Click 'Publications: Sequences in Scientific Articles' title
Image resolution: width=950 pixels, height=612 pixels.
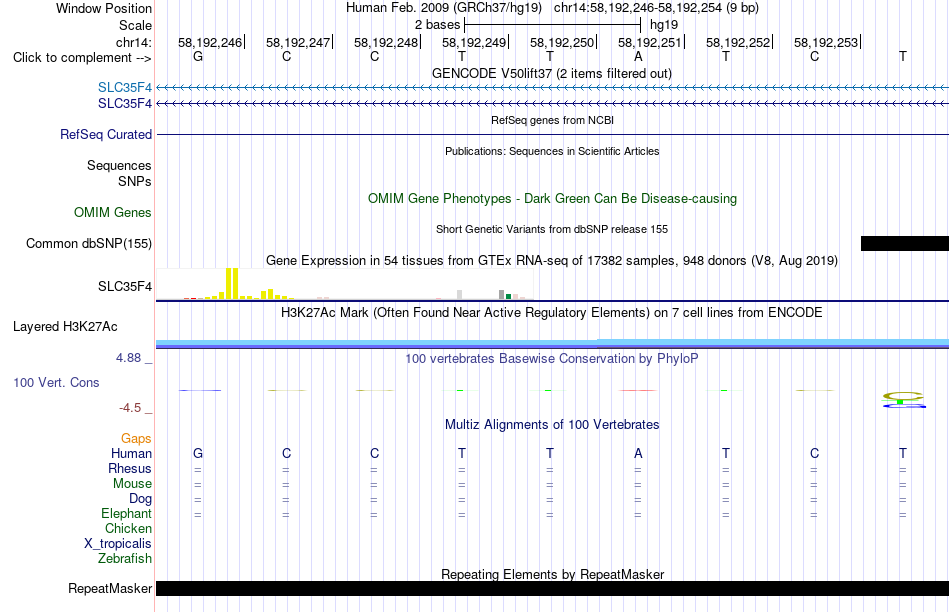552,151
